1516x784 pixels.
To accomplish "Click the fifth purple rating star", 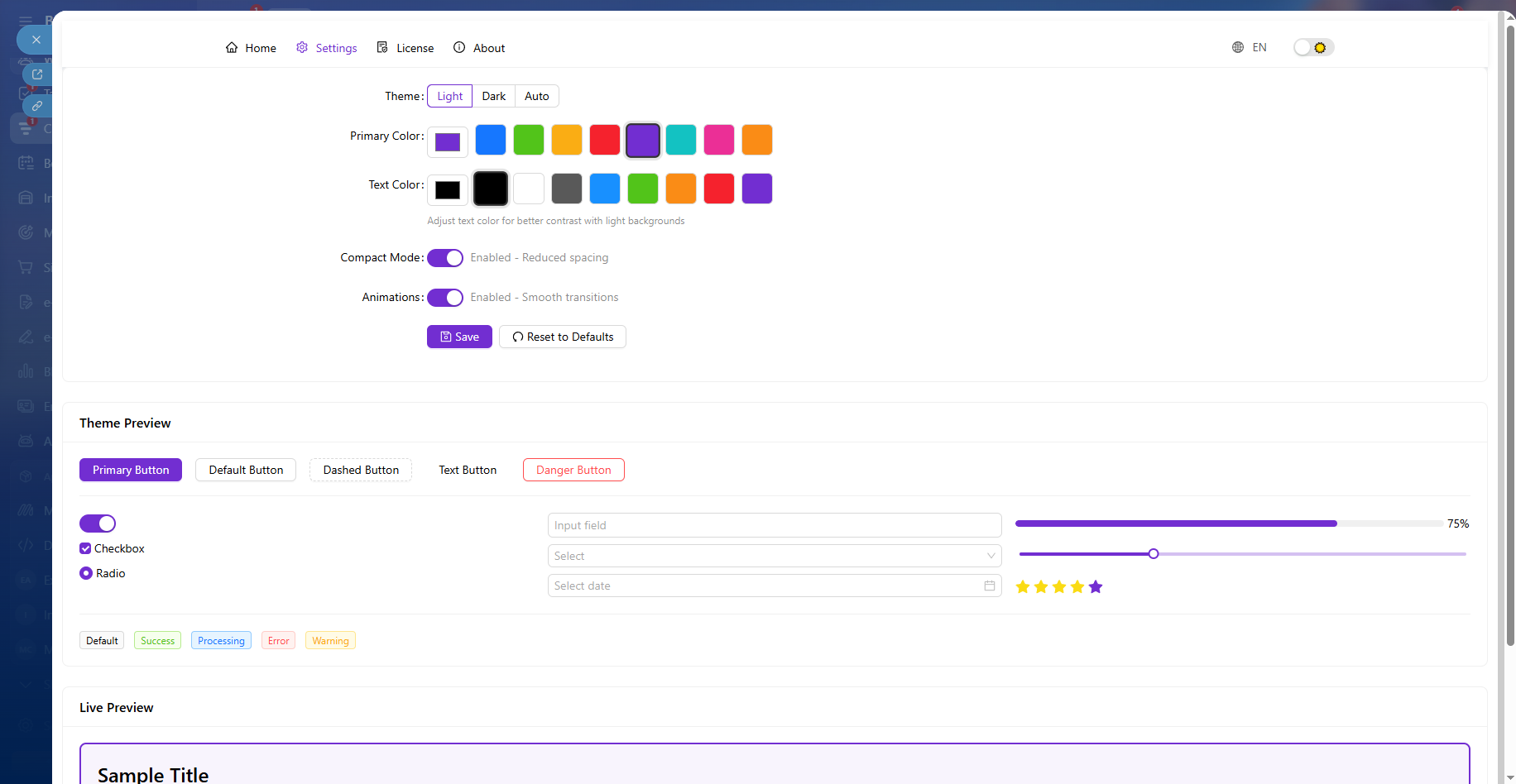I will click(x=1096, y=587).
